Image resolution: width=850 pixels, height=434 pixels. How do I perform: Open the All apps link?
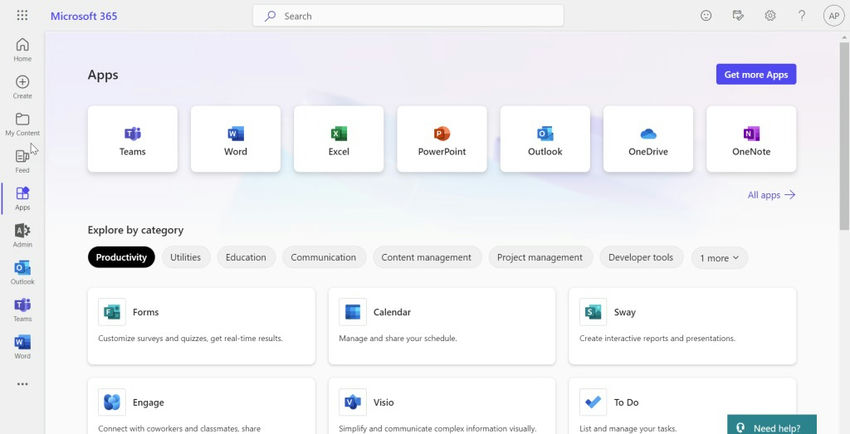[771, 195]
